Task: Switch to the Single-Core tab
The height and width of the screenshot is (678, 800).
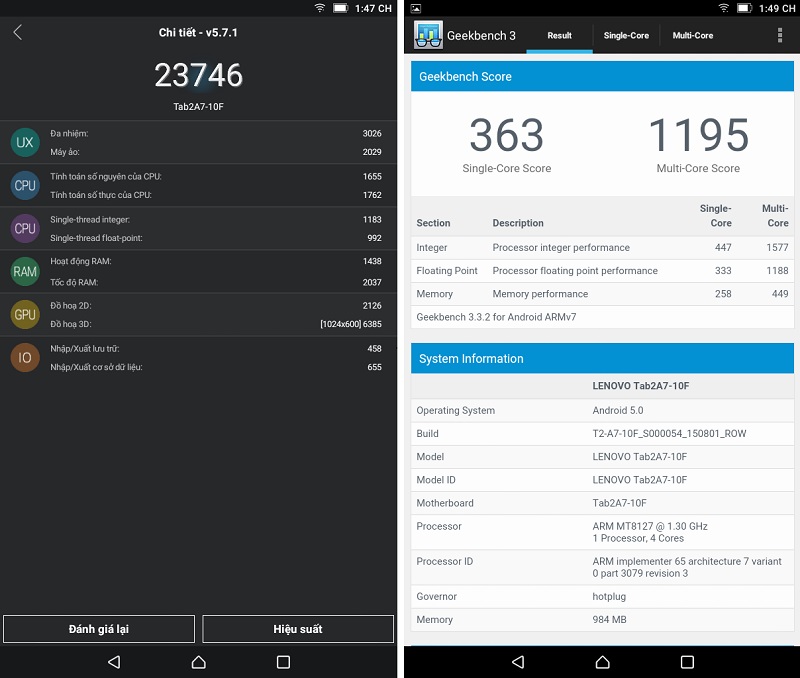Action: point(626,35)
